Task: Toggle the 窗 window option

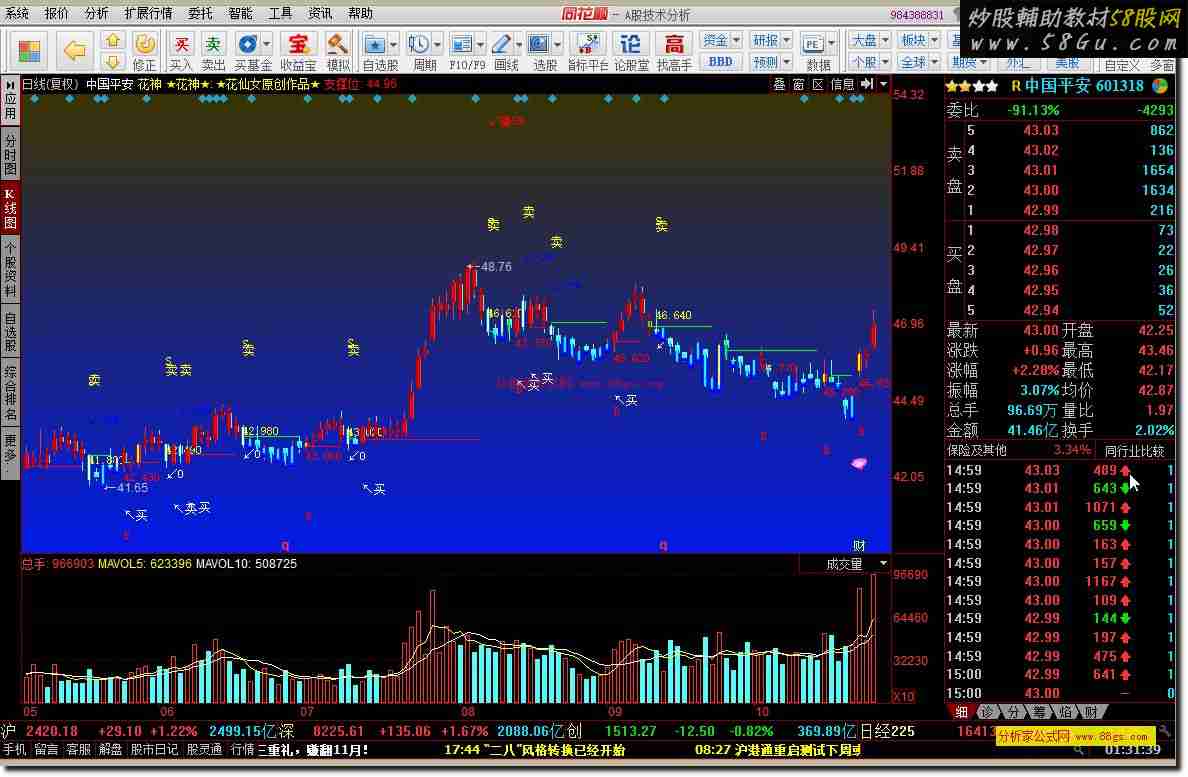Action: 799,85
